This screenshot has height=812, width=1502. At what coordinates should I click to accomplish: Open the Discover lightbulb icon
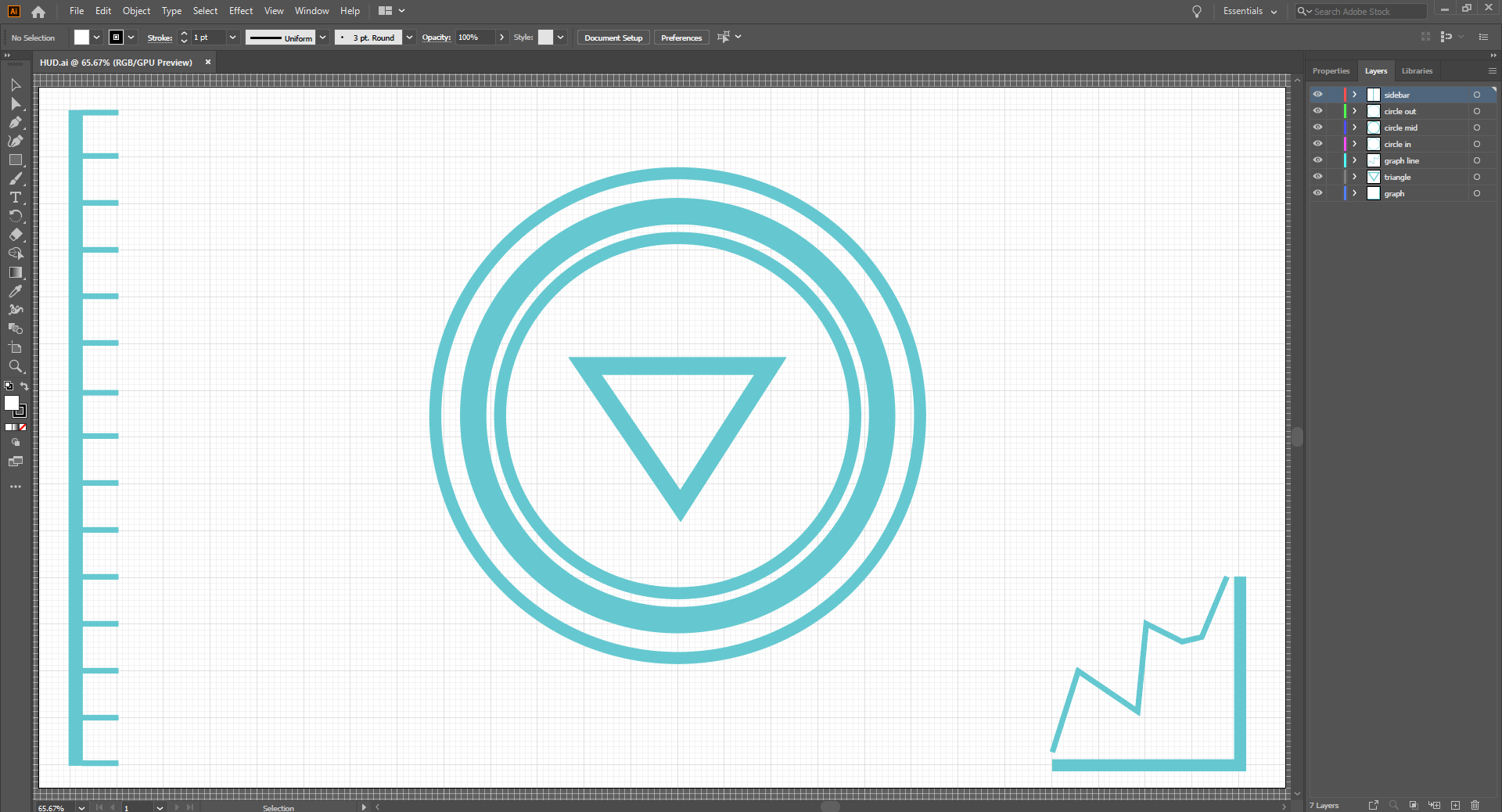pyautogui.click(x=1196, y=12)
